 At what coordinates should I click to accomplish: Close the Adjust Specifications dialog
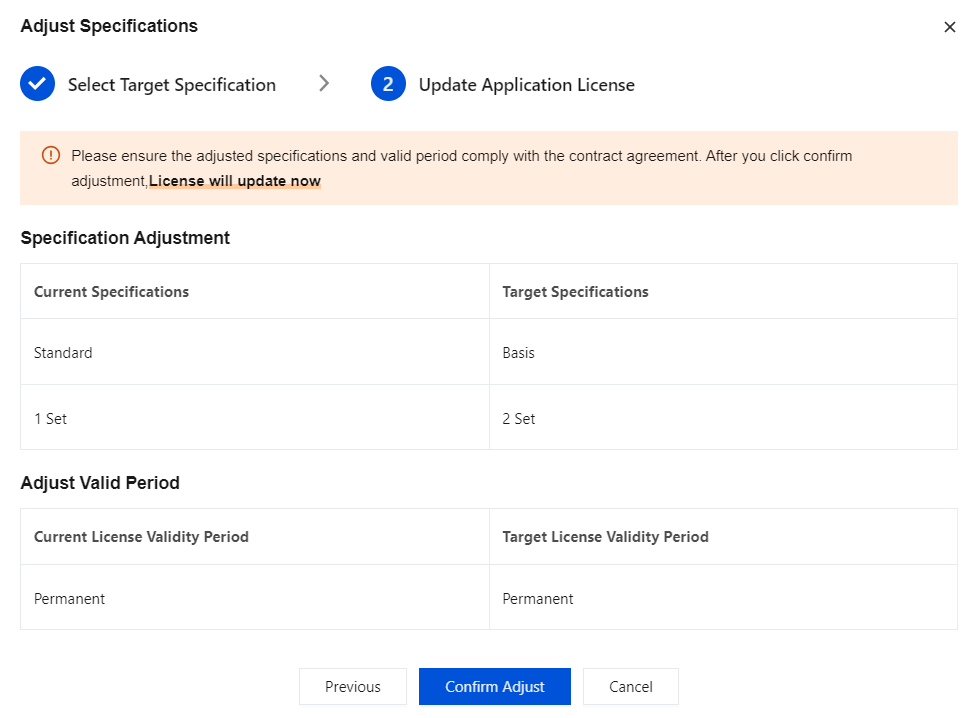[x=949, y=27]
